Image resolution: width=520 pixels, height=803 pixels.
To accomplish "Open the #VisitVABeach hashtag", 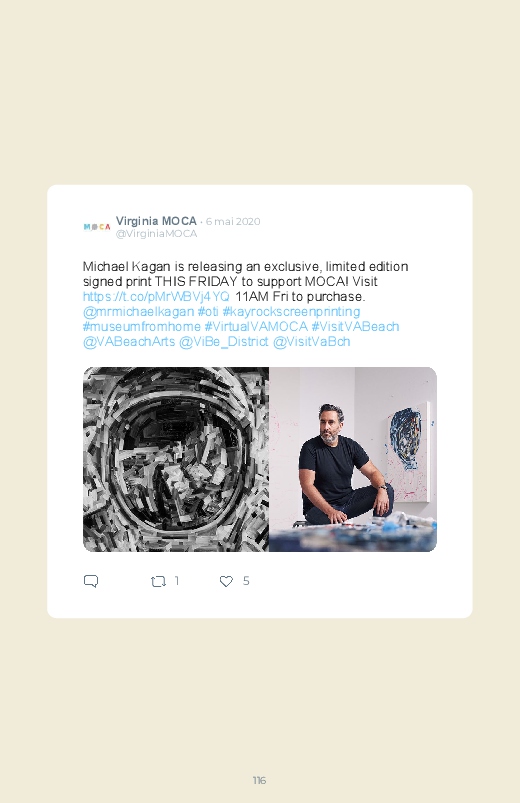I will pyautogui.click(x=356, y=326).
